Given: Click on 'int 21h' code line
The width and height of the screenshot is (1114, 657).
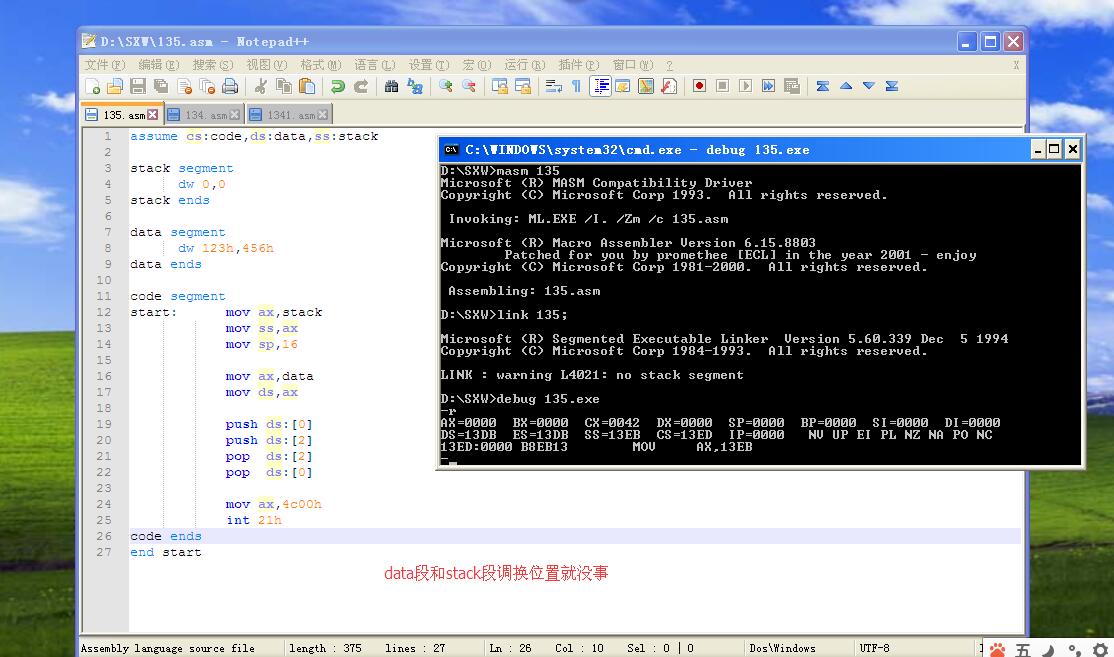Looking at the screenshot, I should click(254, 520).
